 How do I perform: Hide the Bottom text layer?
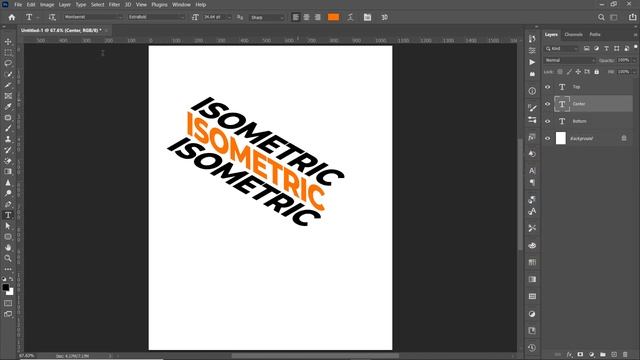(x=548, y=121)
